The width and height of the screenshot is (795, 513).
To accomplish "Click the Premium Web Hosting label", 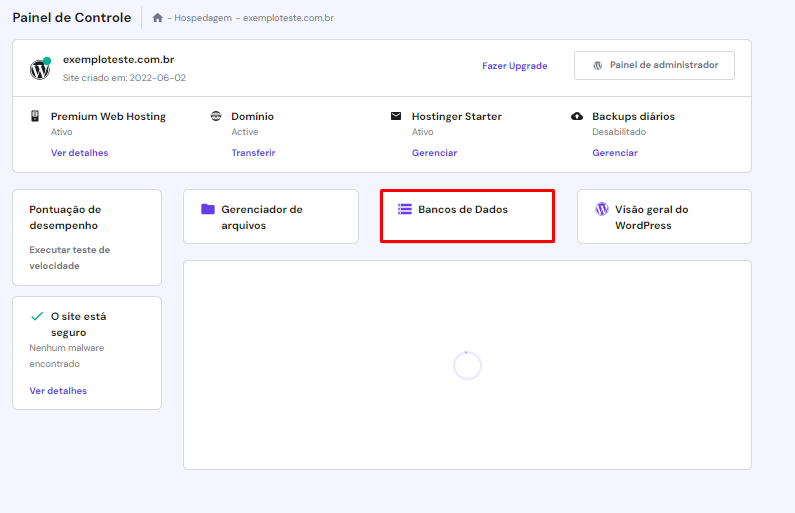I will point(108,116).
